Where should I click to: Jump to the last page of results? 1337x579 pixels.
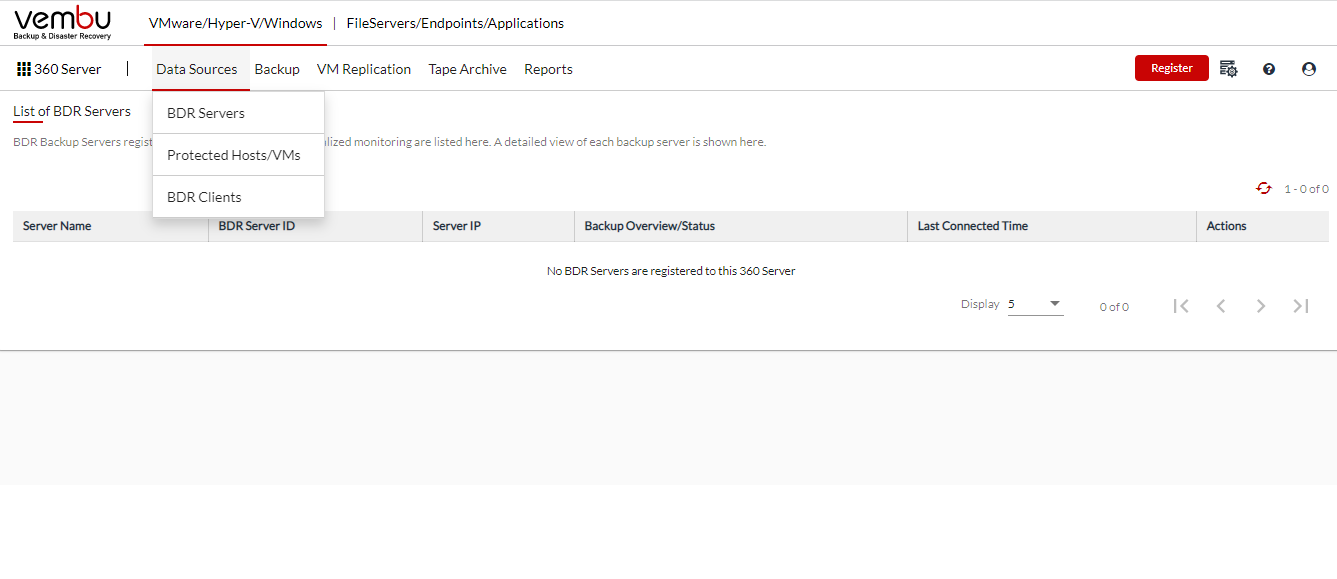[x=1301, y=306]
